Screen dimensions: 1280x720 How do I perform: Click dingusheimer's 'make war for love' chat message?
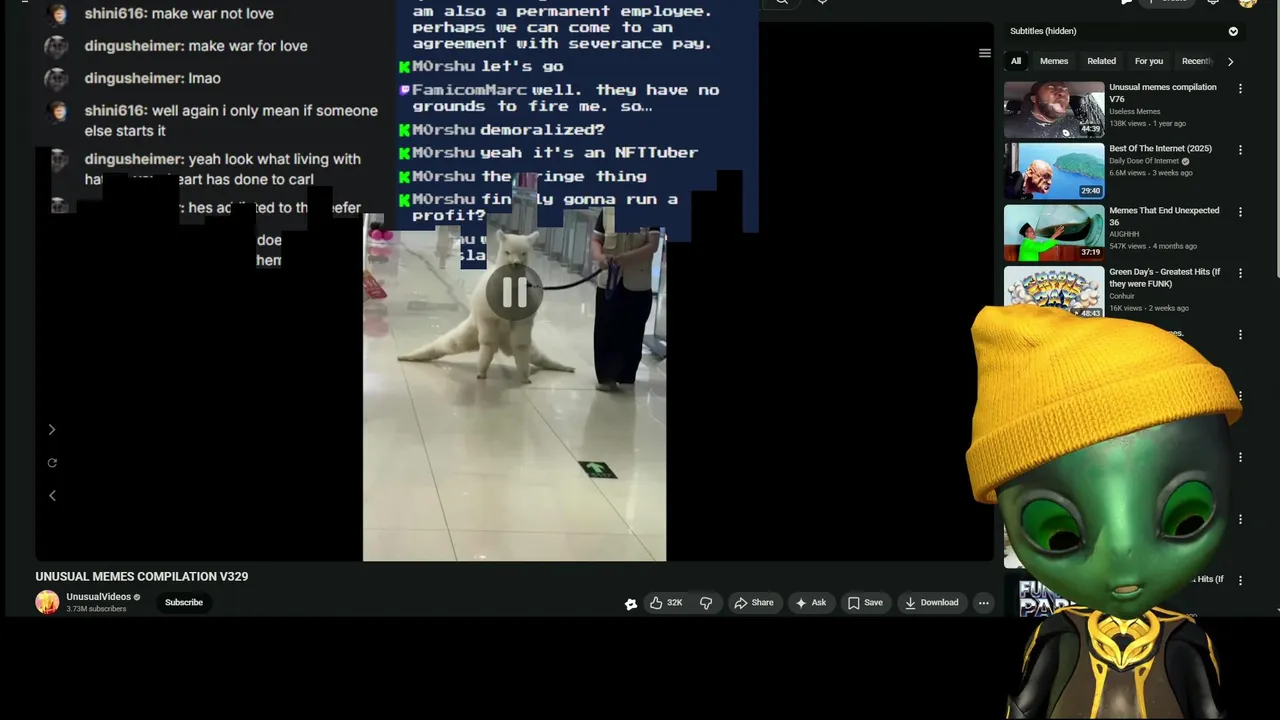[x=196, y=46]
